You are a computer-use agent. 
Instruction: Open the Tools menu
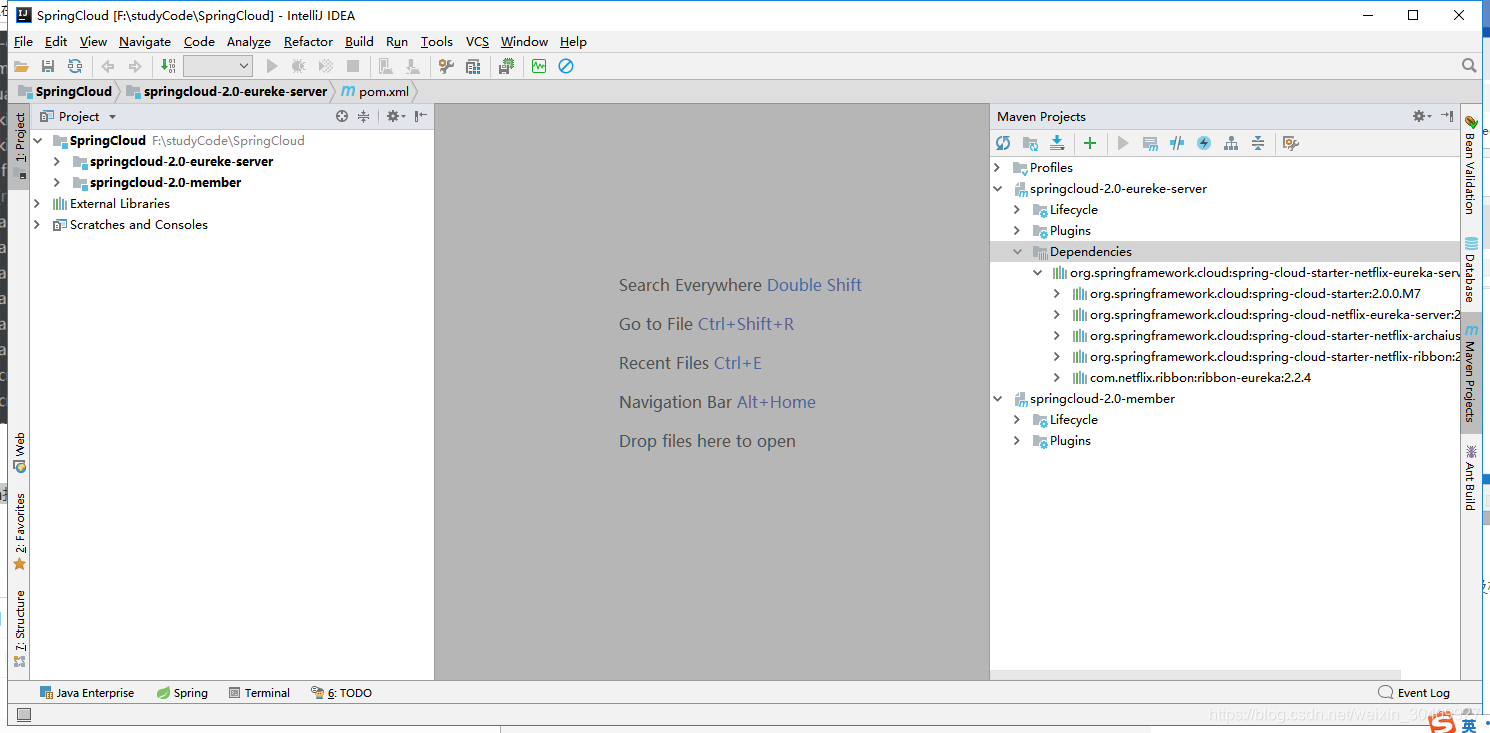[x=437, y=42]
